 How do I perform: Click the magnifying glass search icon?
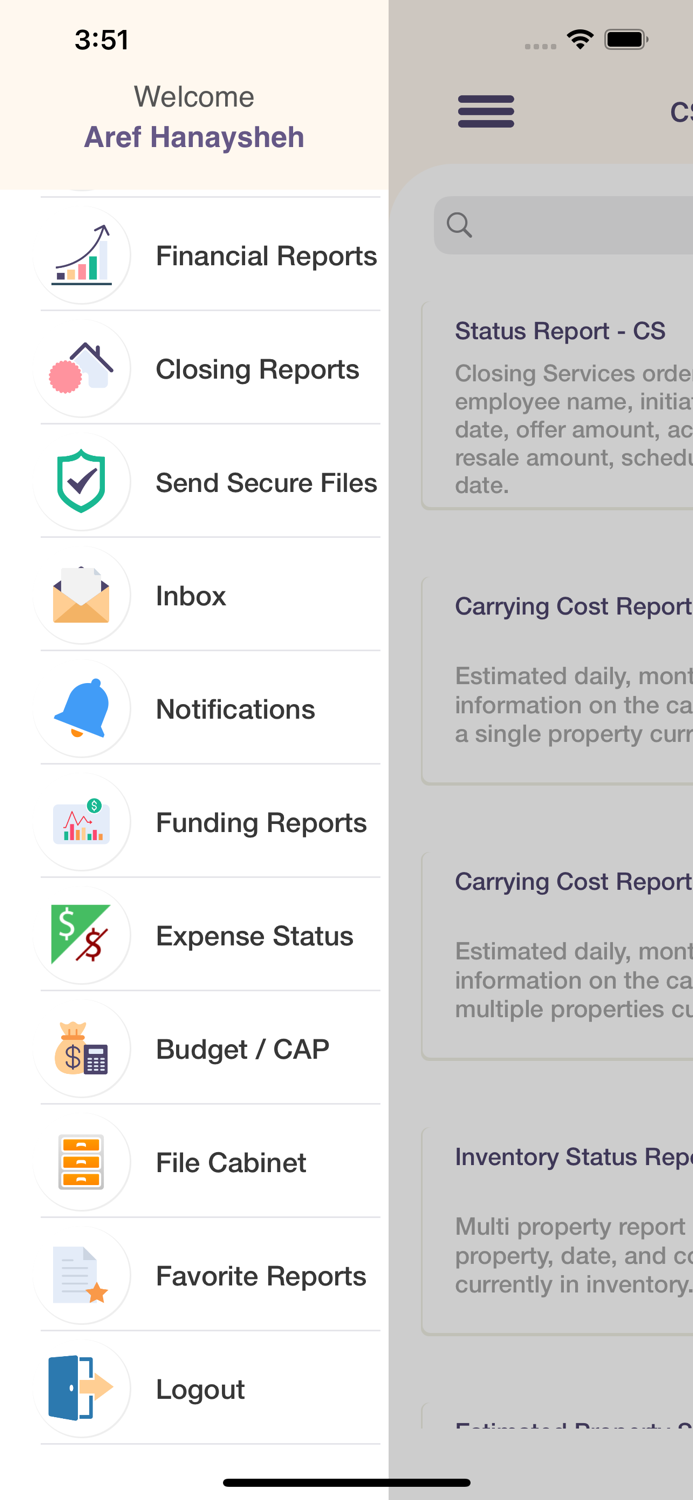pos(460,224)
